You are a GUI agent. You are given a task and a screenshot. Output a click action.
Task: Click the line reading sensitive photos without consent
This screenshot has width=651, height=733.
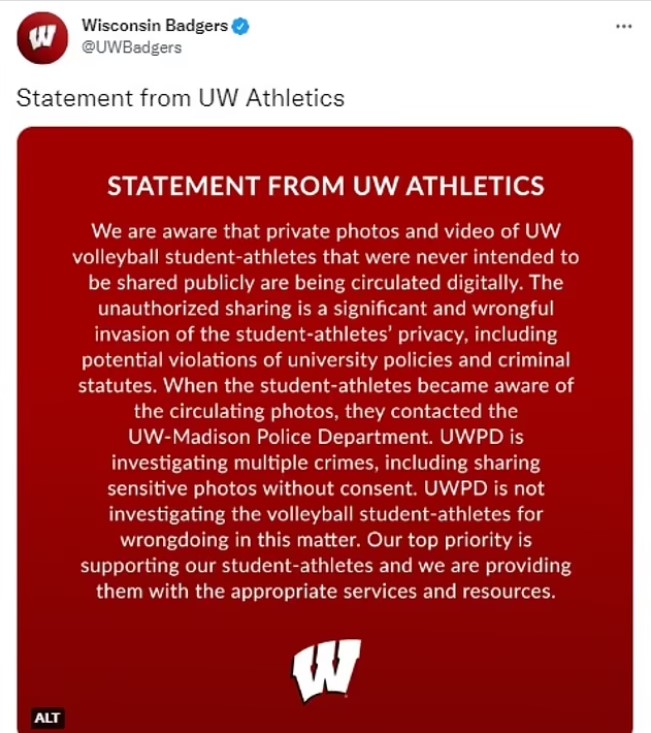coord(326,489)
